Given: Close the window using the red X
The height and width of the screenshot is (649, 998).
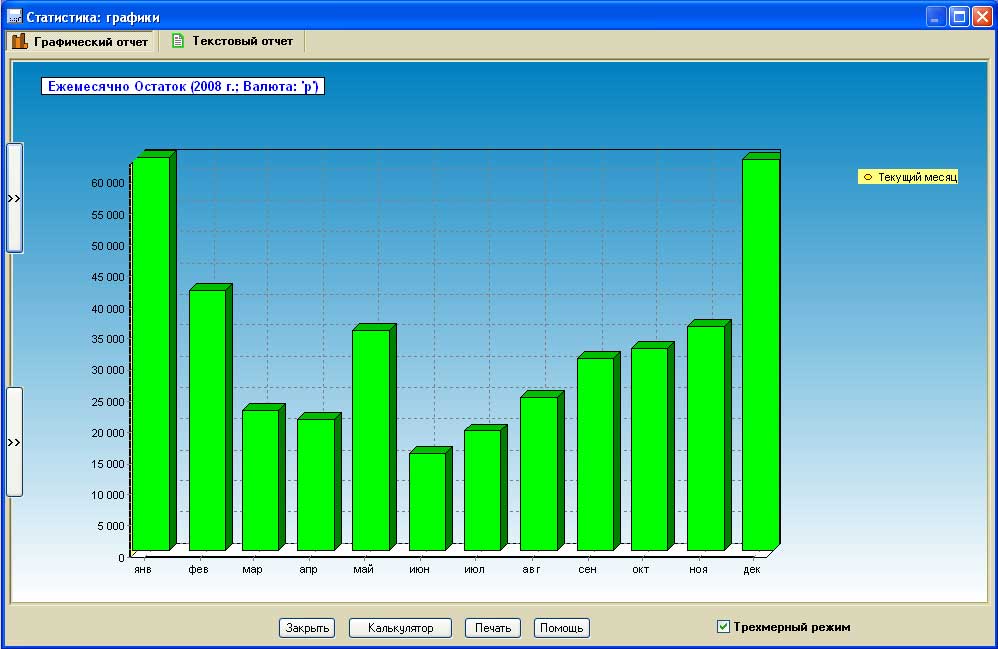Looking at the screenshot, I should tap(981, 17).
